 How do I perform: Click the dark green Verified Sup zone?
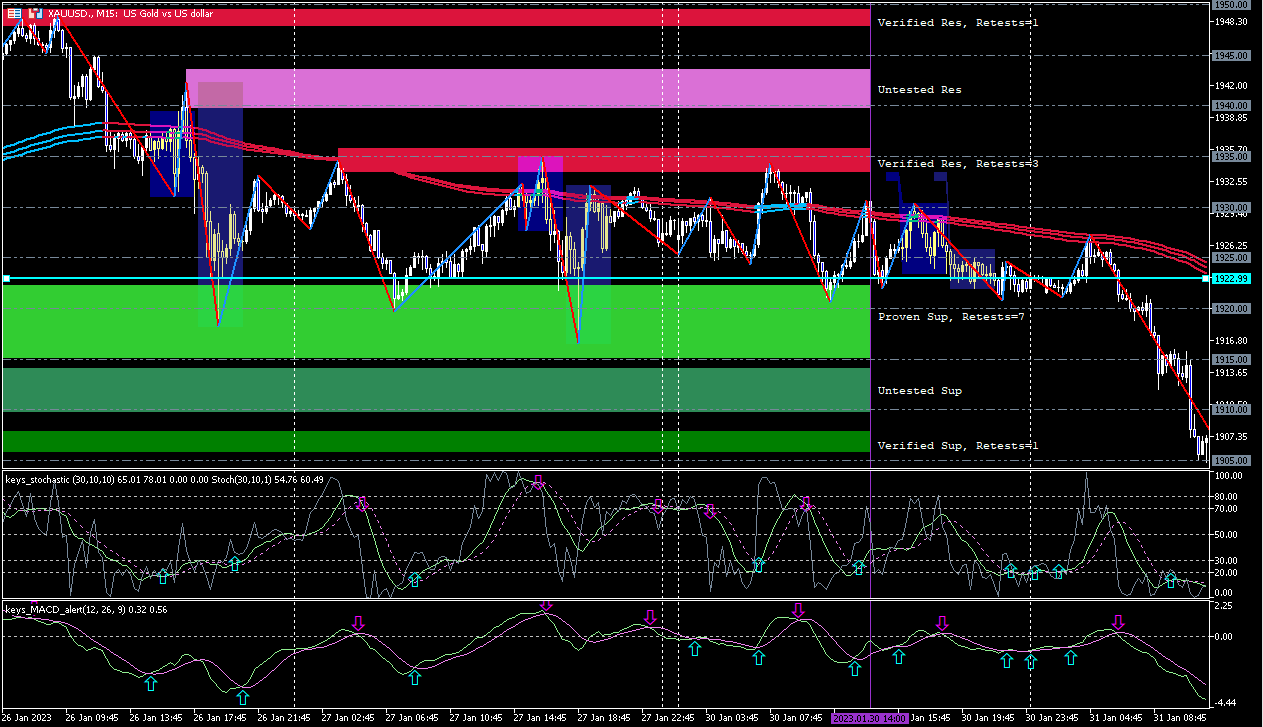pyautogui.click(x=436, y=441)
